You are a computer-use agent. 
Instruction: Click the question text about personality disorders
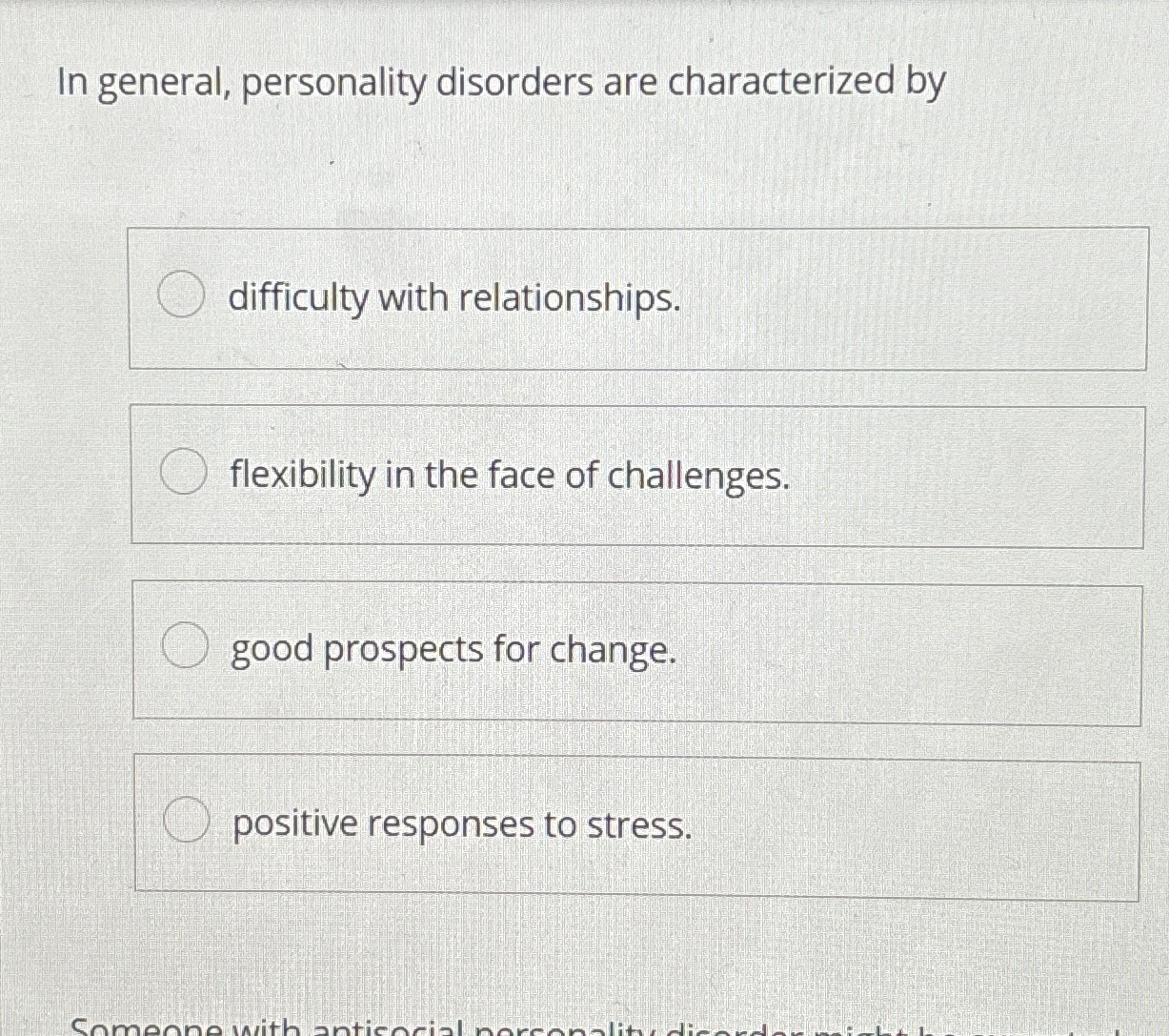(499, 83)
